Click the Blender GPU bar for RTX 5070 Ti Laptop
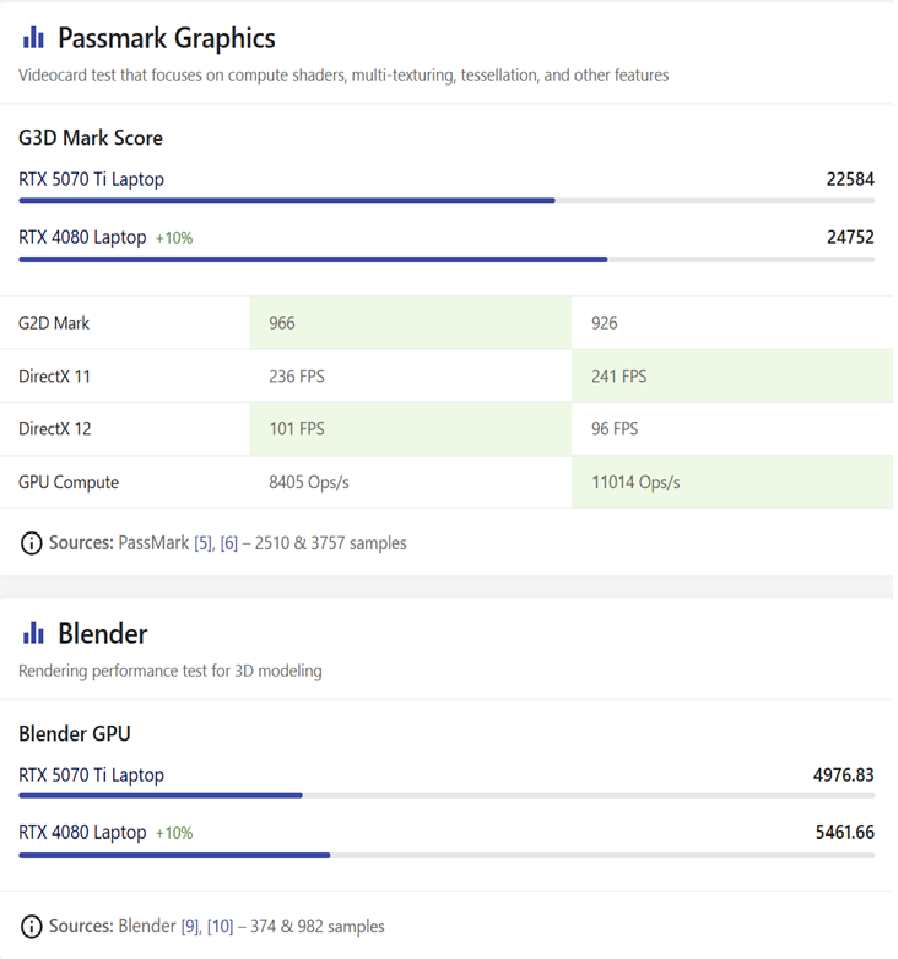 [447, 796]
